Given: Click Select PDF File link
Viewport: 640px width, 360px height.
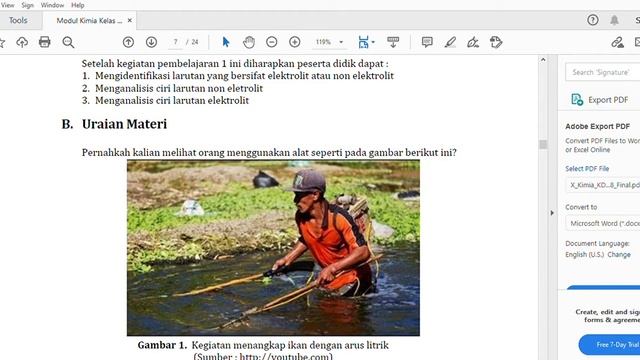Looking at the screenshot, I should tap(587, 169).
